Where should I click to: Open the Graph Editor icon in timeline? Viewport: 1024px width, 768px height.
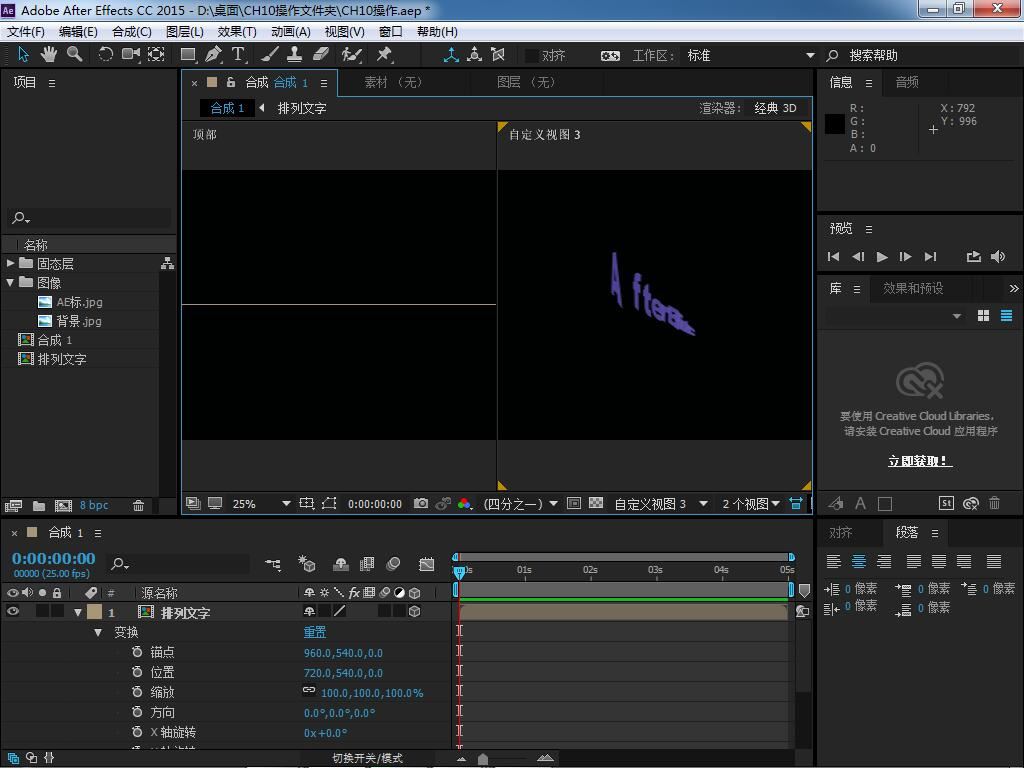426,564
